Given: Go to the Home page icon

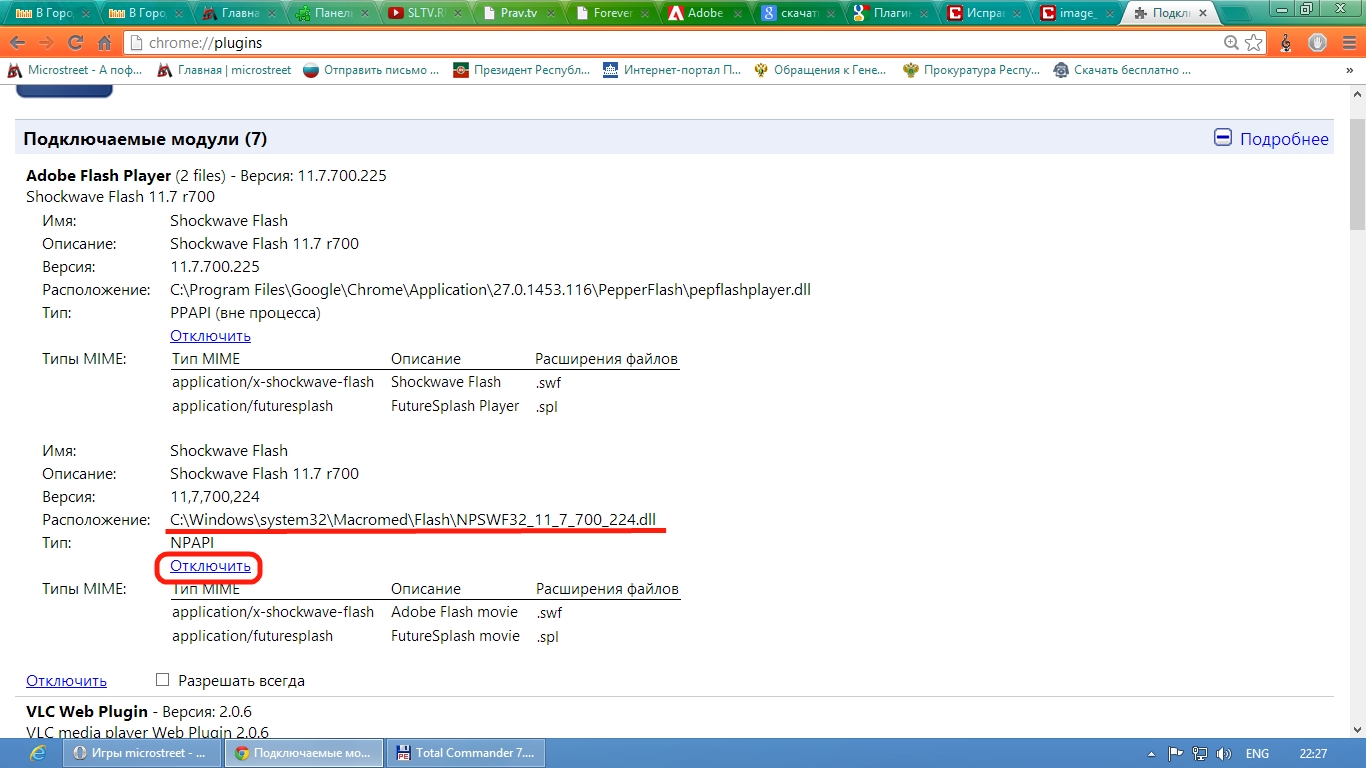Looking at the screenshot, I should (104, 43).
